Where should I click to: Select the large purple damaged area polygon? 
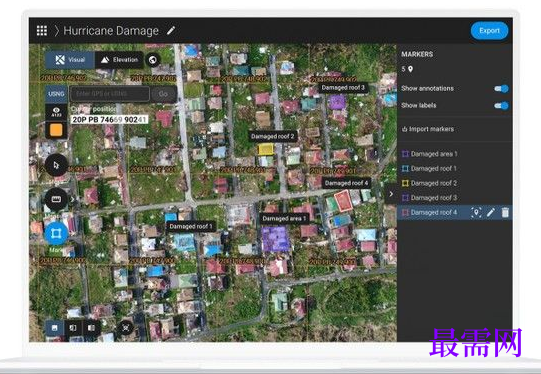point(275,239)
